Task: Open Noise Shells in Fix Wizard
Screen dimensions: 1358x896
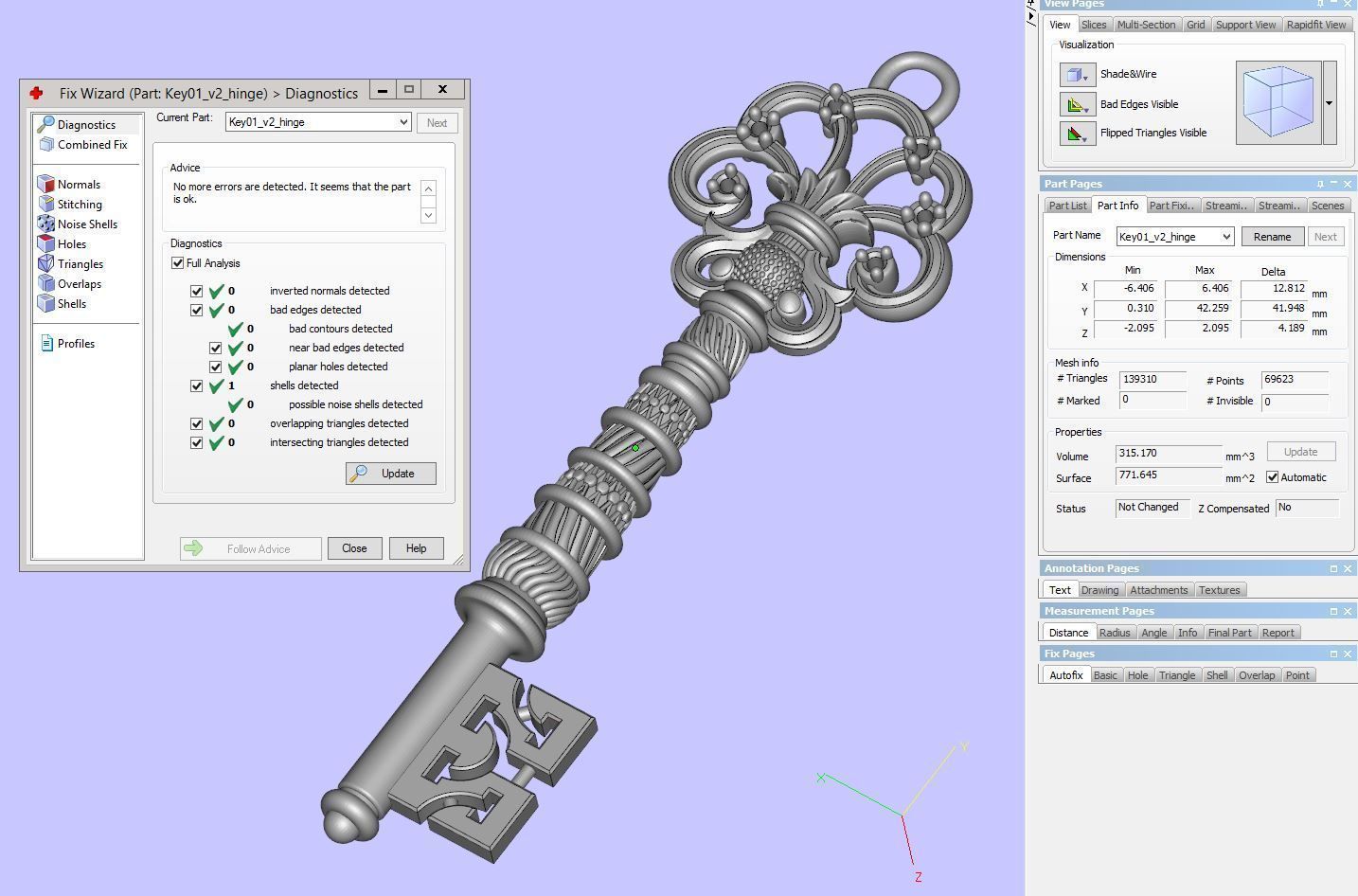Action: click(x=86, y=224)
